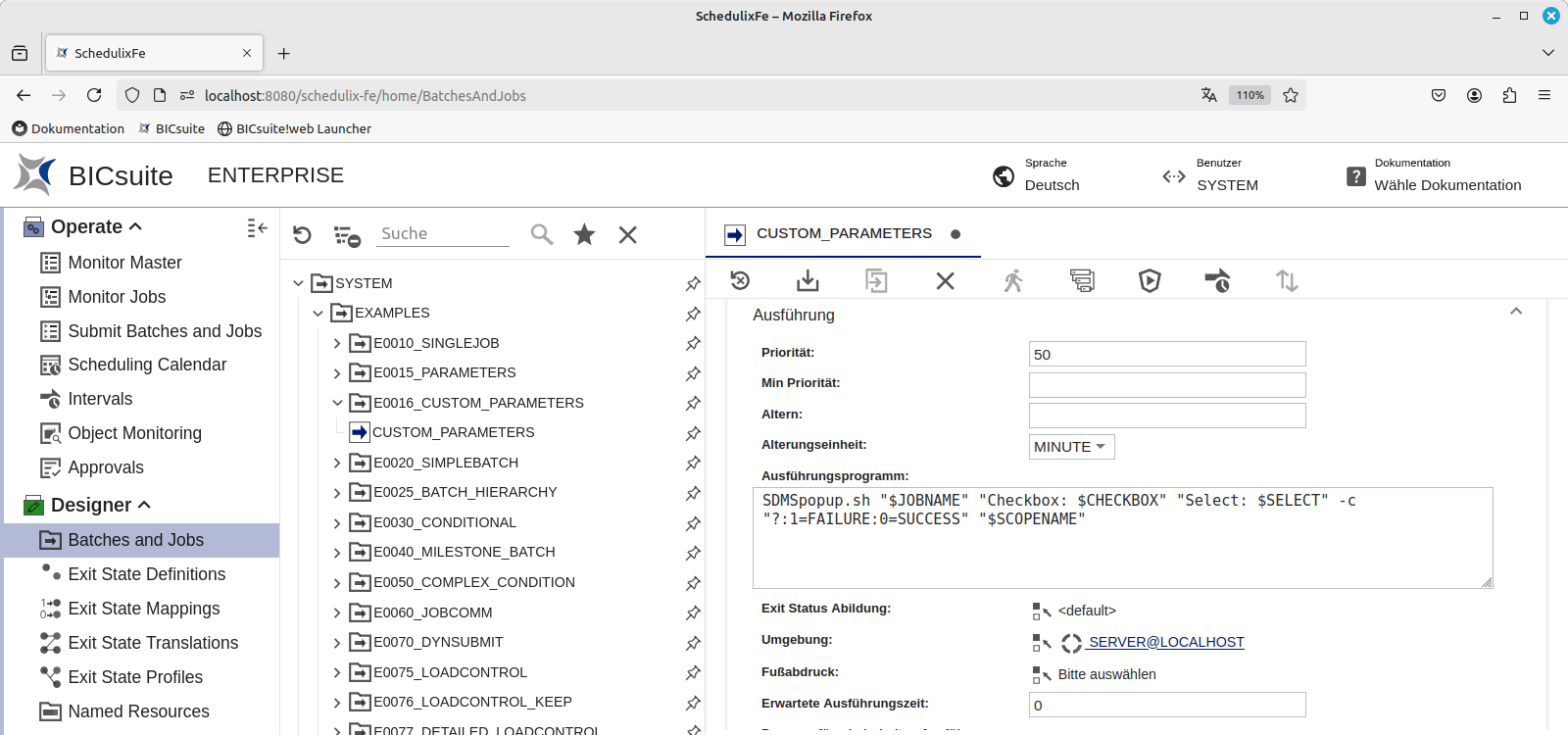Click the star favorites icon
The height and width of the screenshot is (735, 1568).
[x=584, y=234]
